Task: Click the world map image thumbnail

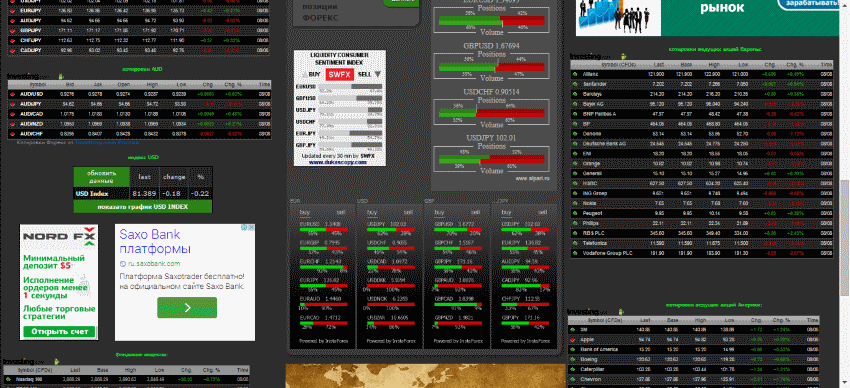Action: click(x=426, y=376)
